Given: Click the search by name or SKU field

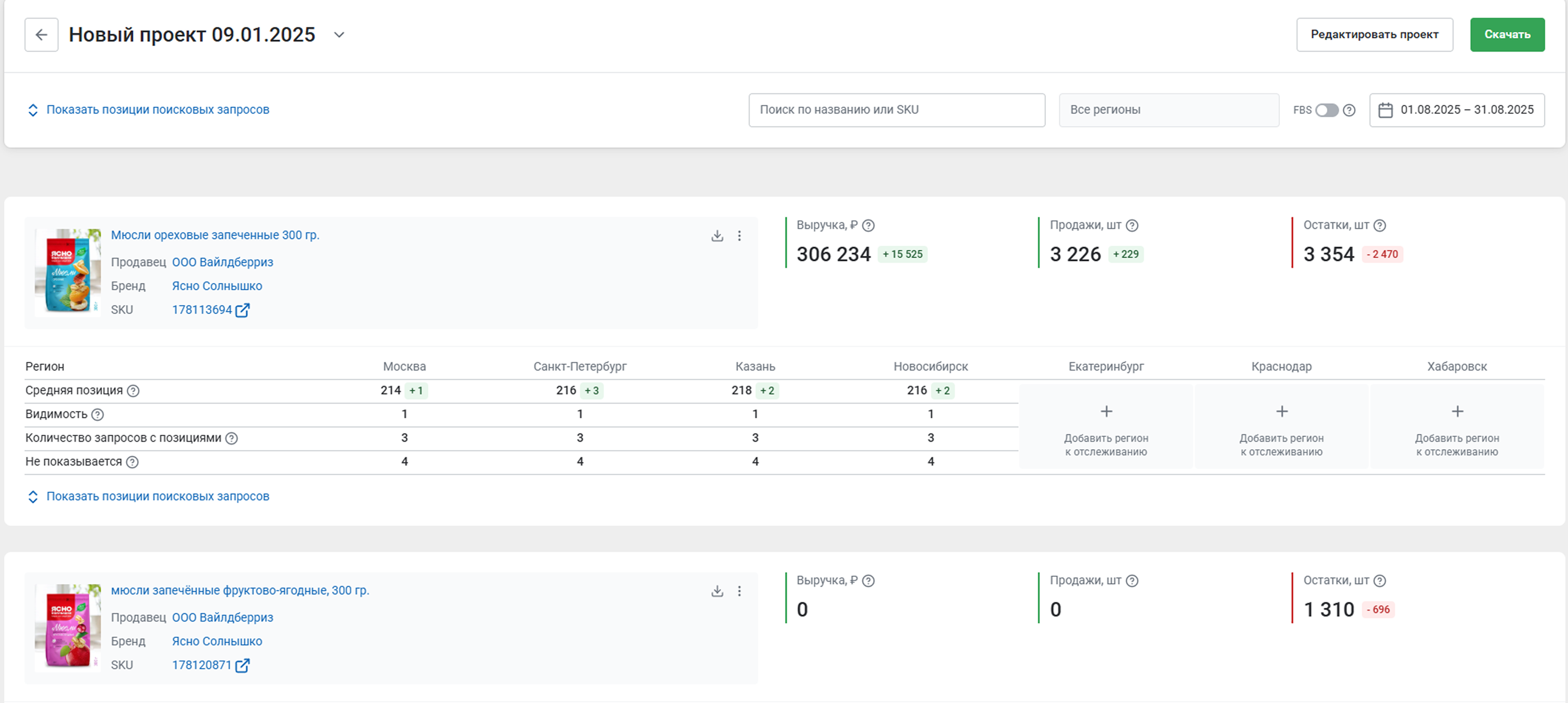Looking at the screenshot, I should [x=896, y=110].
